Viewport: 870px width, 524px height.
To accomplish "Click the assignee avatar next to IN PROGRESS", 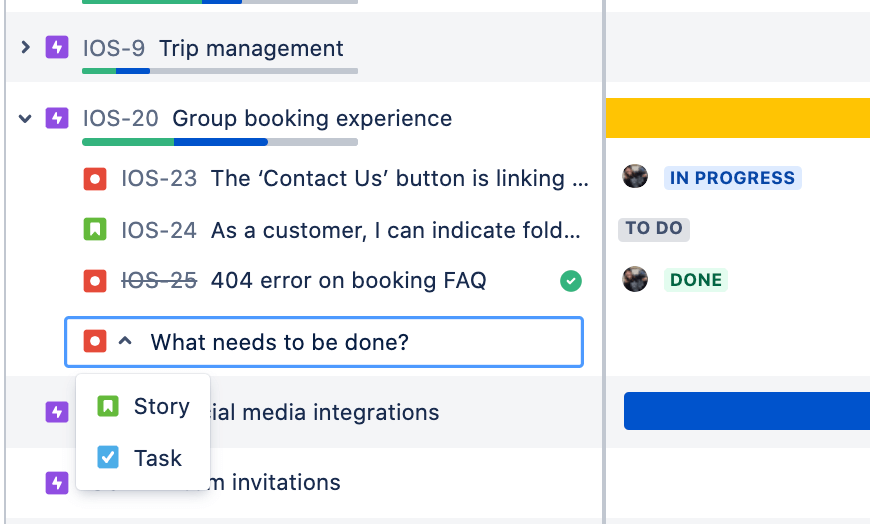I will [x=635, y=177].
